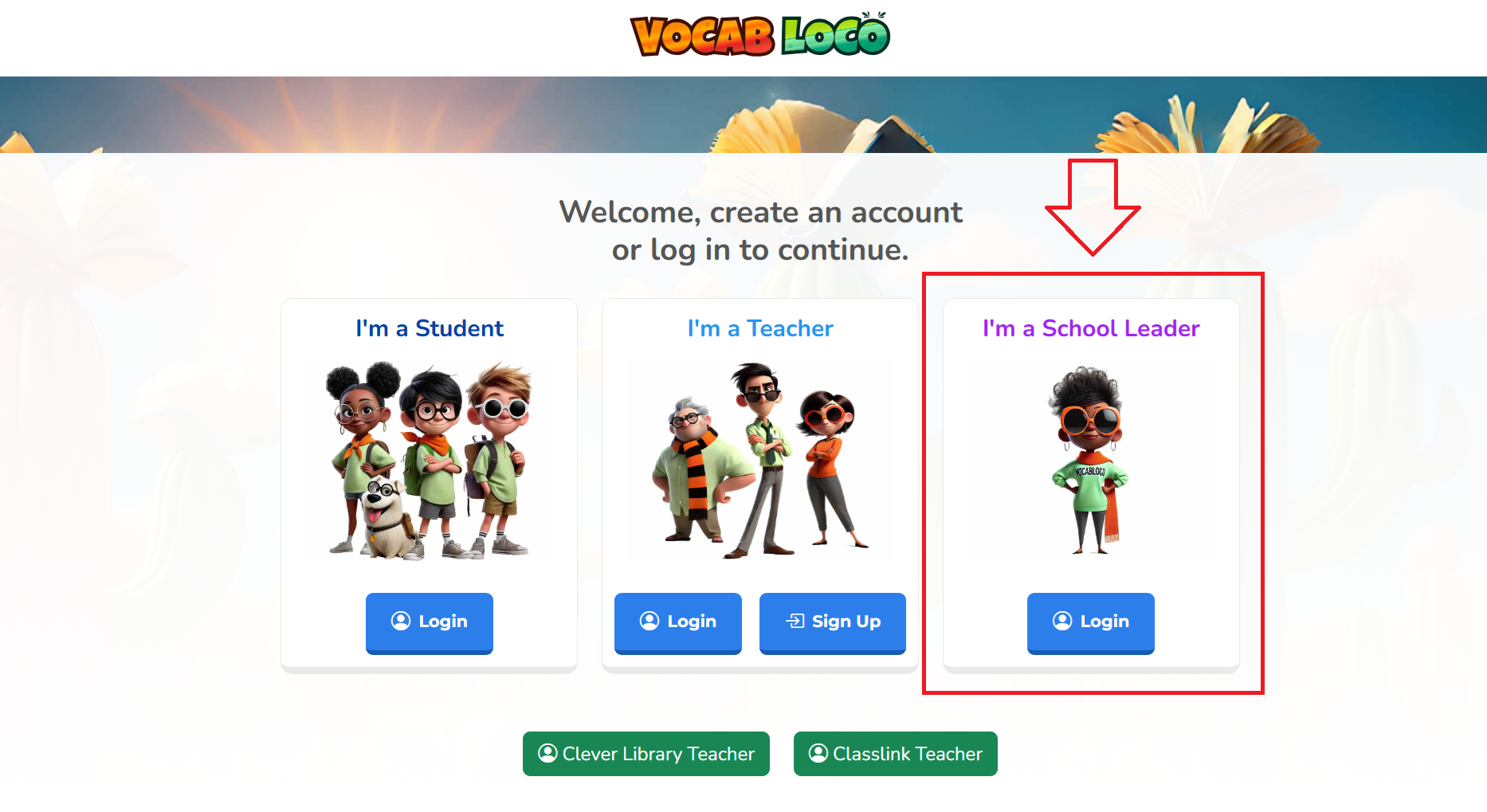The width and height of the screenshot is (1487, 812).
Task: Select the teachers cartoon image
Action: tap(759, 460)
